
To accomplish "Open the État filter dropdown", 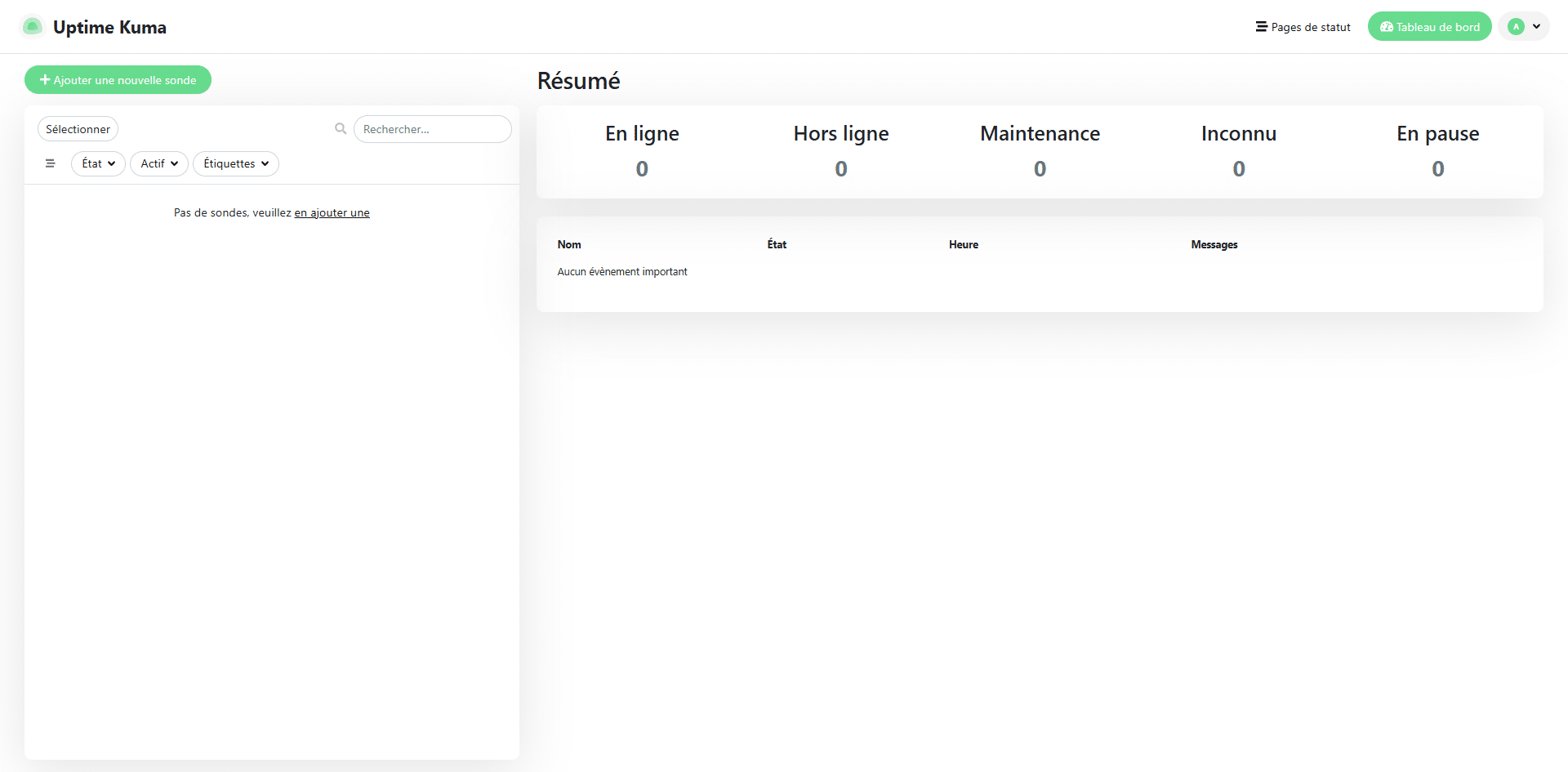I will 98,163.
